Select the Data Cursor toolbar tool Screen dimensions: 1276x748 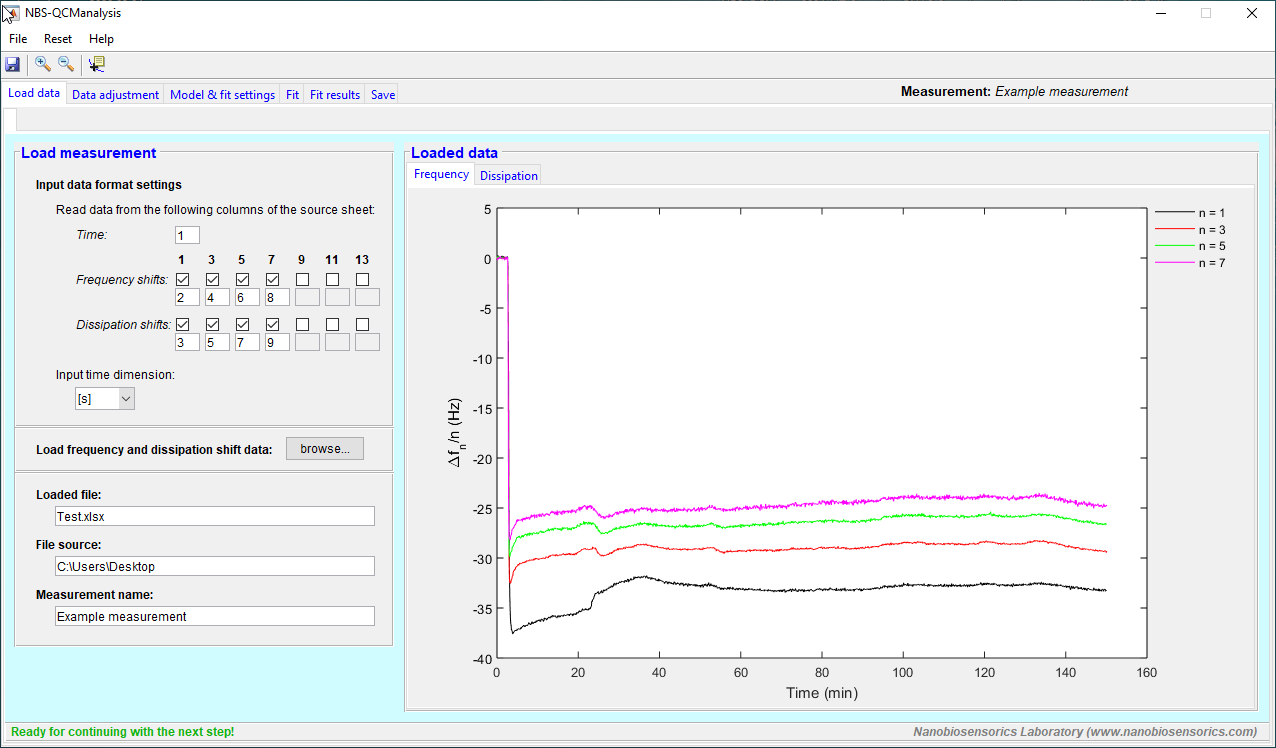point(96,64)
